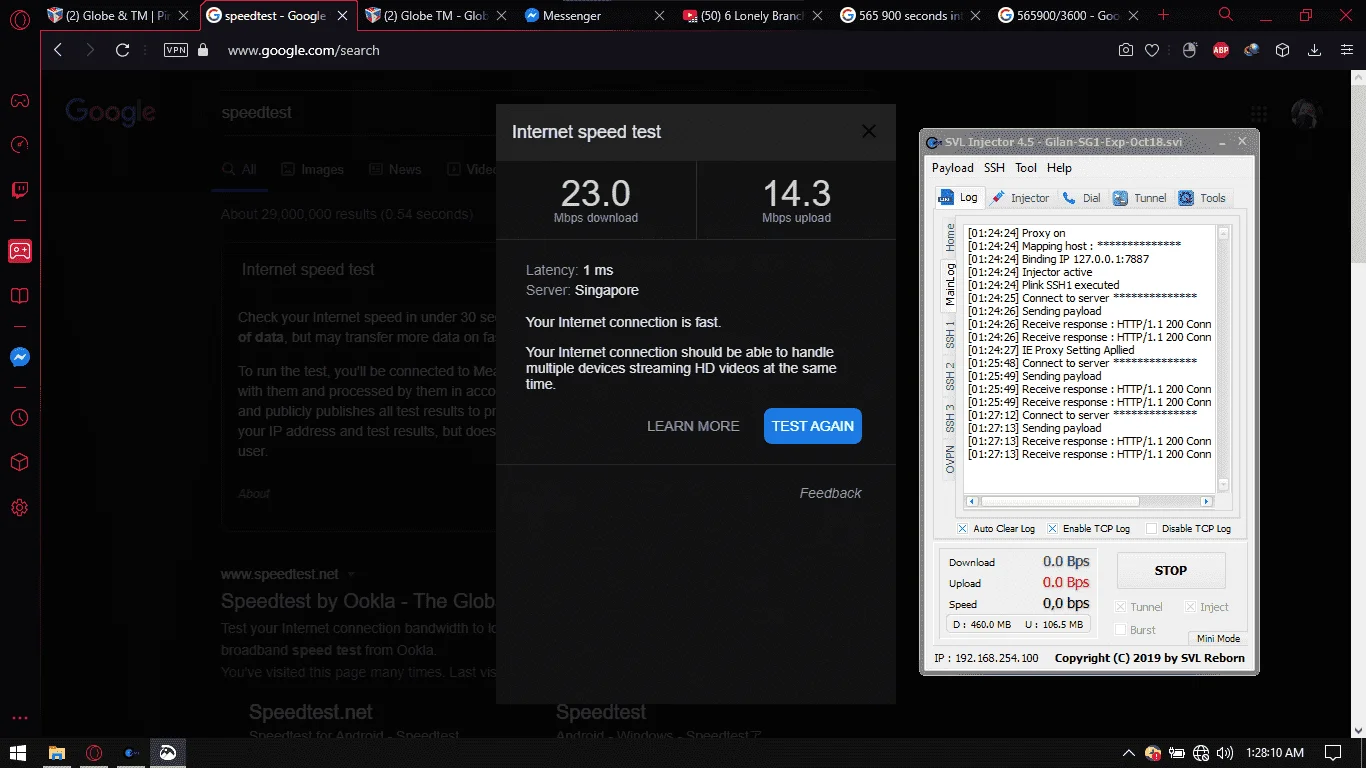Screen dimensions: 1366x768
Task: Open Feedback link in speed test dialog
Action: point(830,493)
